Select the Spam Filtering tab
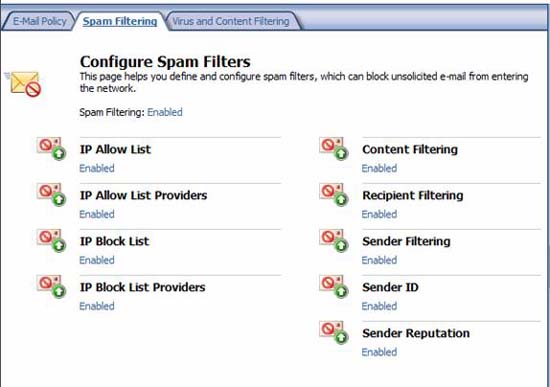Screen dimensions: 550x387 120,21
